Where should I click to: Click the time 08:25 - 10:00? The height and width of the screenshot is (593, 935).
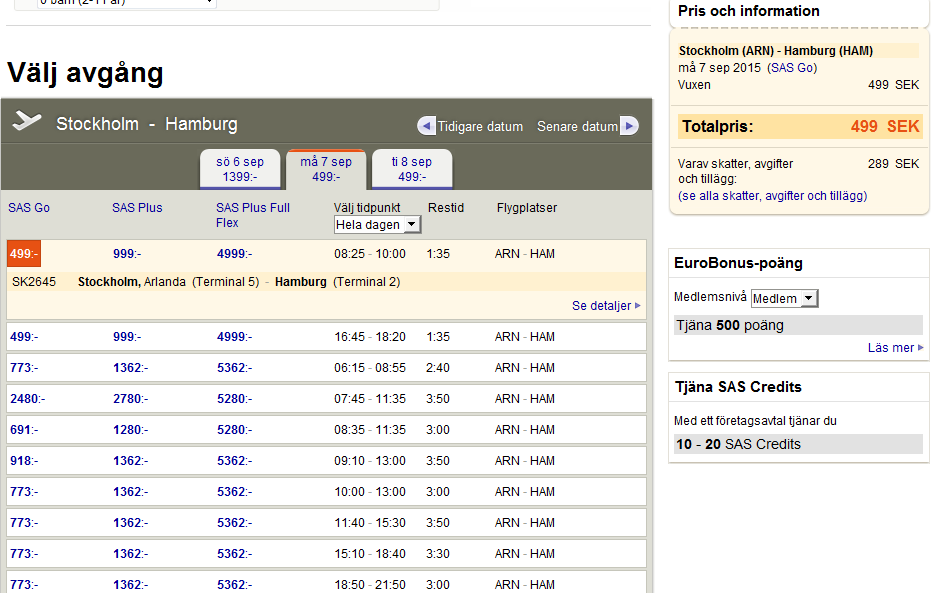point(370,254)
